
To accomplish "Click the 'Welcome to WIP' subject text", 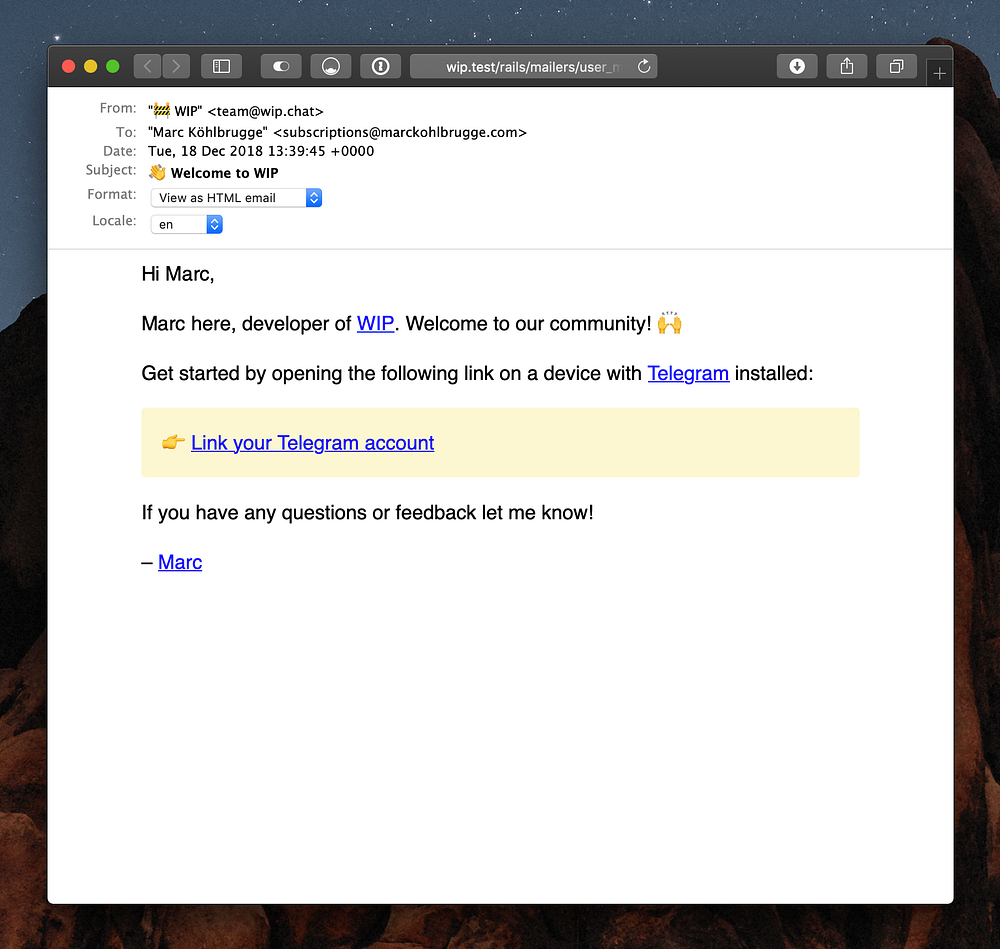I will (x=224, y=173).
